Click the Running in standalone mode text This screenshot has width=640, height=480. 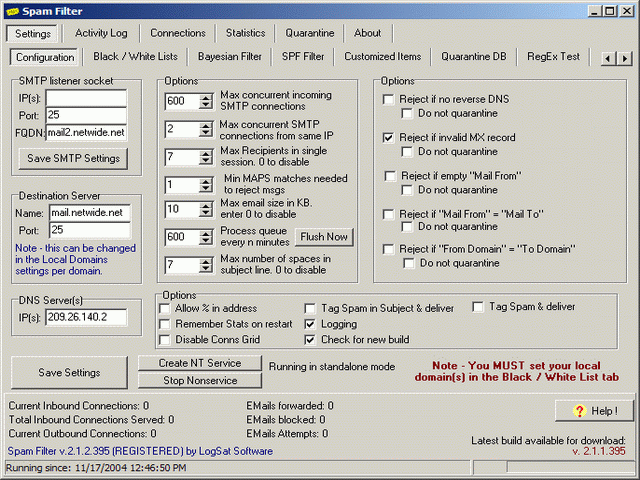(x=332, y=367)
